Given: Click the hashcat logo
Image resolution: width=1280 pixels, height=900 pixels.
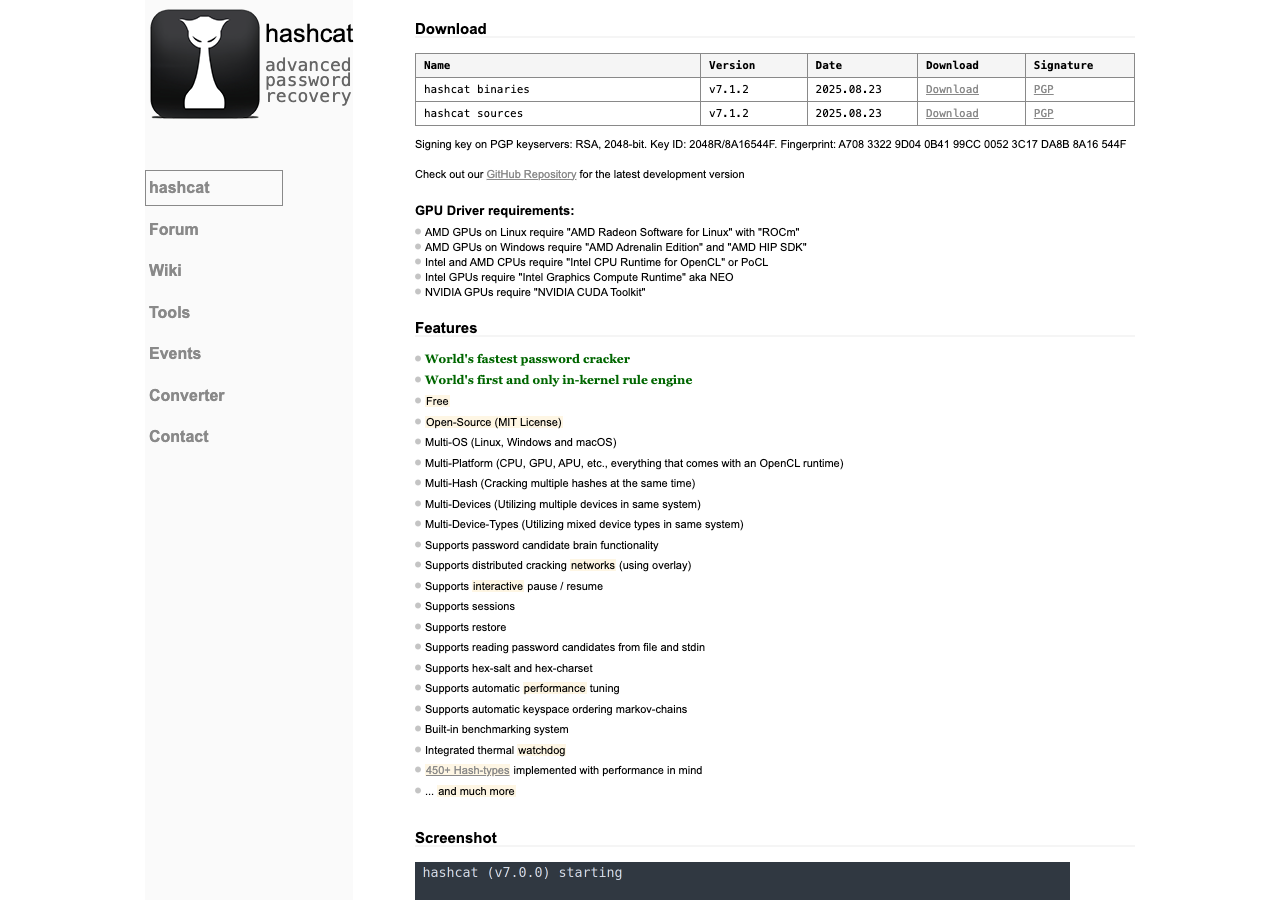Looking at the screenshot, I should [205, 63].
